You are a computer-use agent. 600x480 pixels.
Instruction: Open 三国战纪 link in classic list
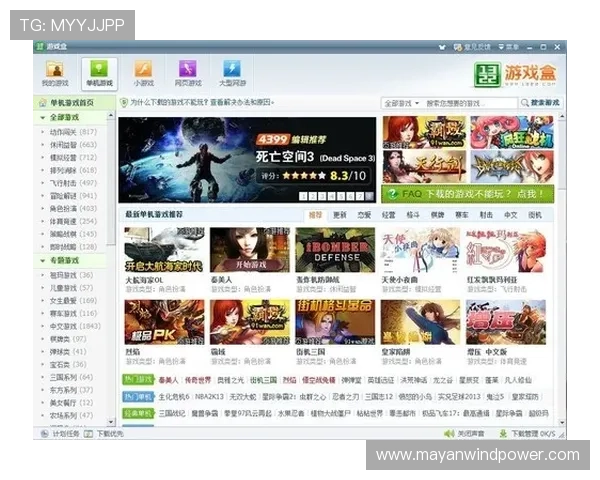(172, 413)
